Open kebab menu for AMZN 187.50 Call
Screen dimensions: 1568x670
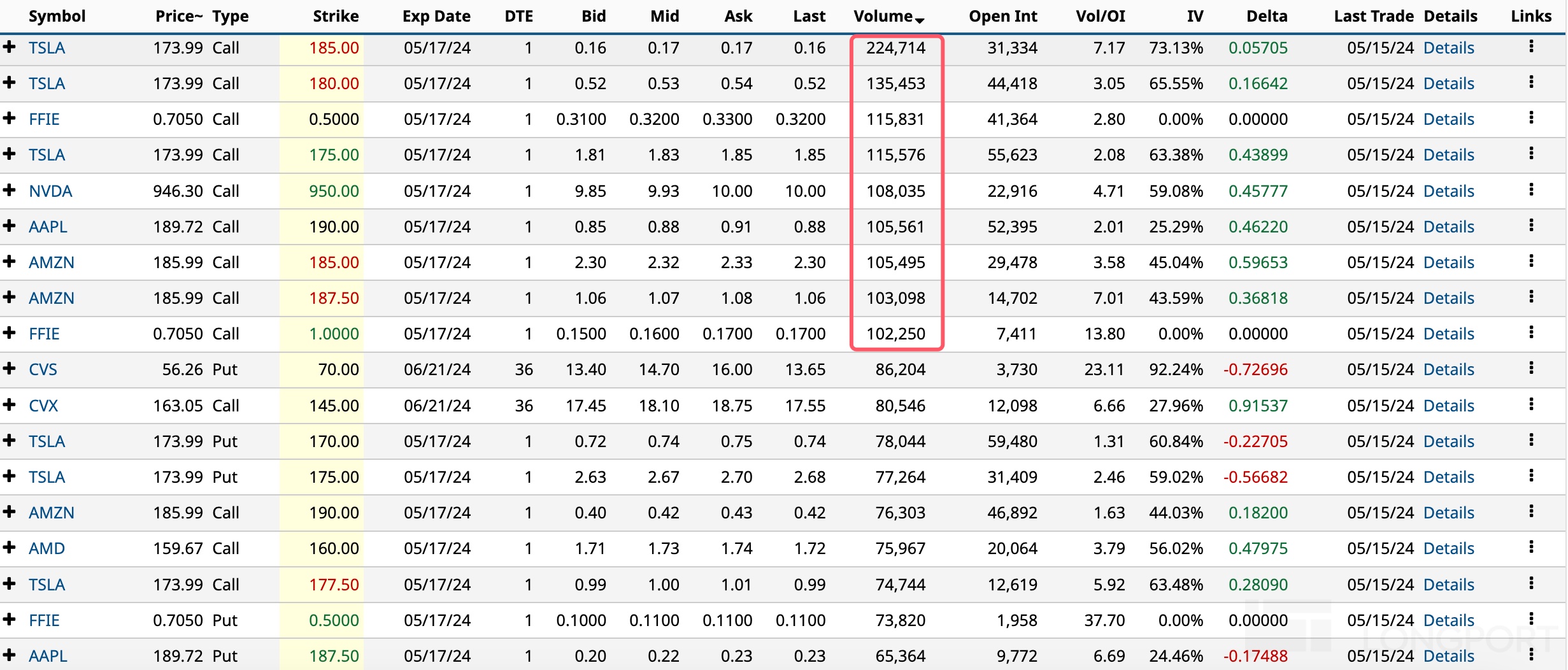click(1531, 297)
